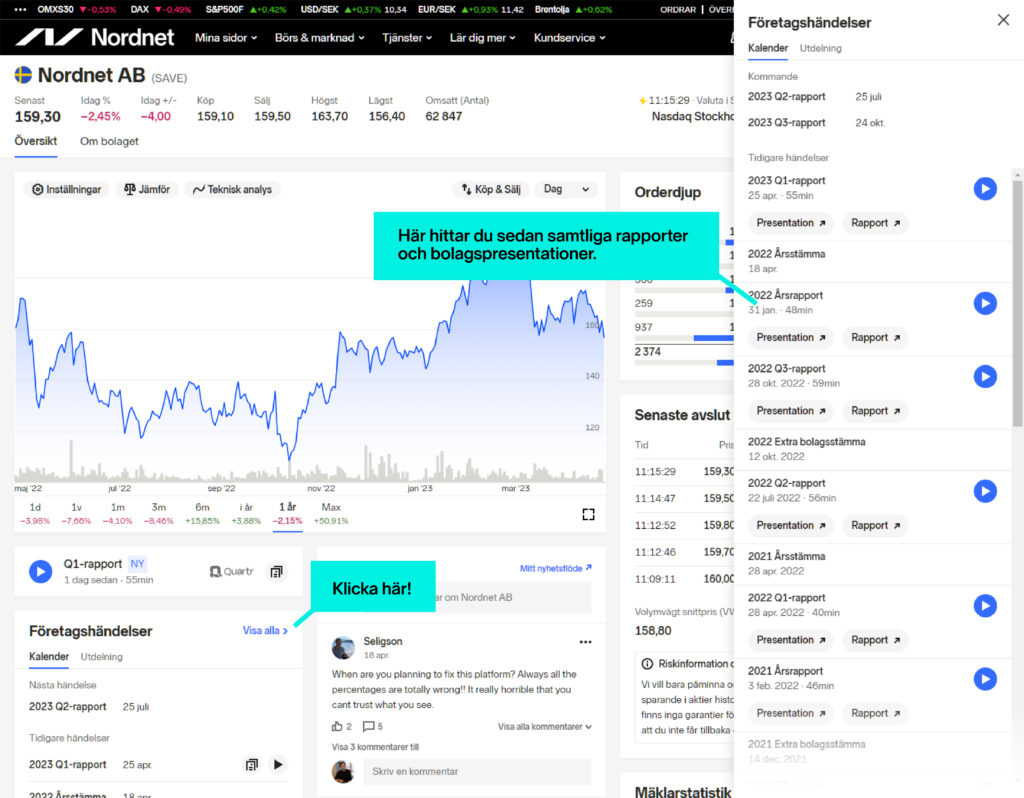This screenshot has height=798, width=1024.
Task: Select Kalender tab in side panel
Action: (767, 48)
